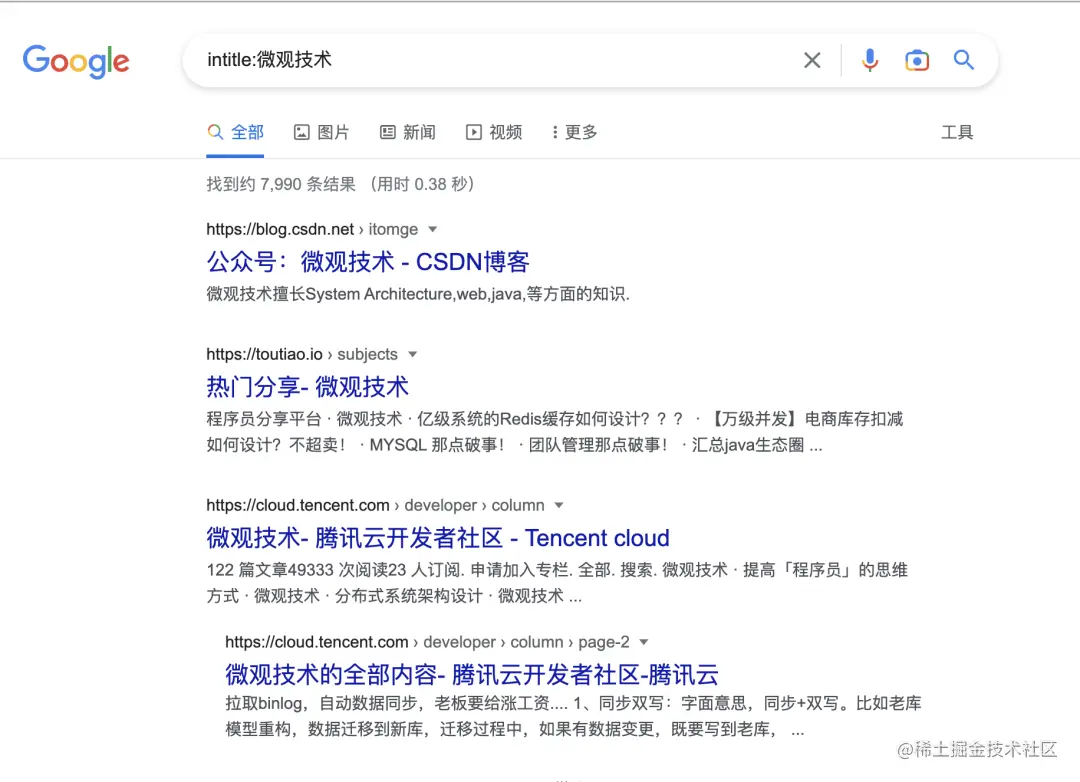This screenshot has width=1080, height=782.
Task: Open the 工具 search tools menu
Action: tap(957, 131)
